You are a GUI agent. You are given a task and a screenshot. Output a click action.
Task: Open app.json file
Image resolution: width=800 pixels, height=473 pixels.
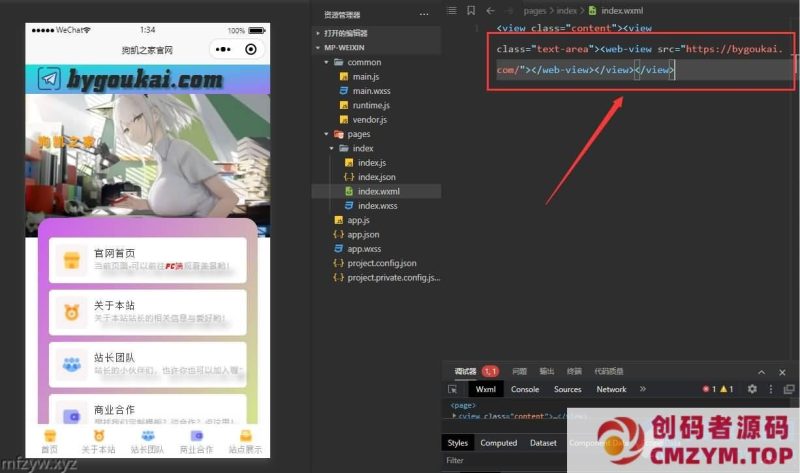363,234
